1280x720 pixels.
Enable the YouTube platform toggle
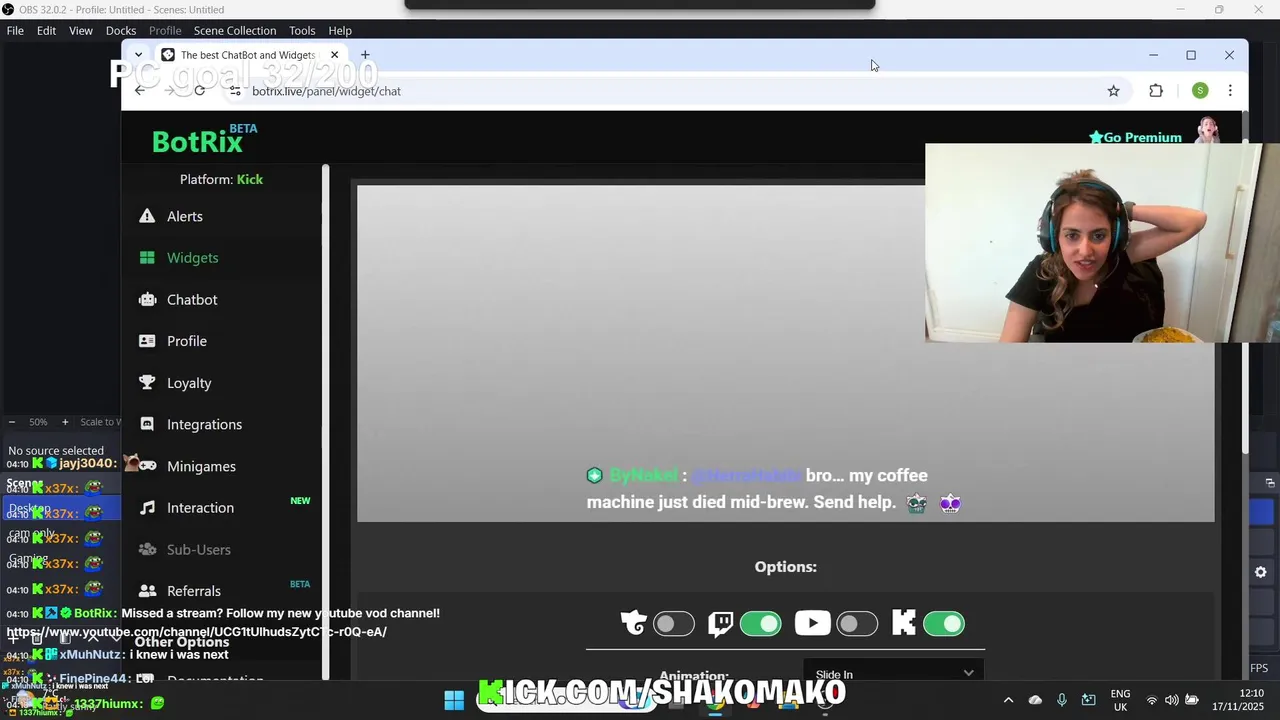point(857,624)
